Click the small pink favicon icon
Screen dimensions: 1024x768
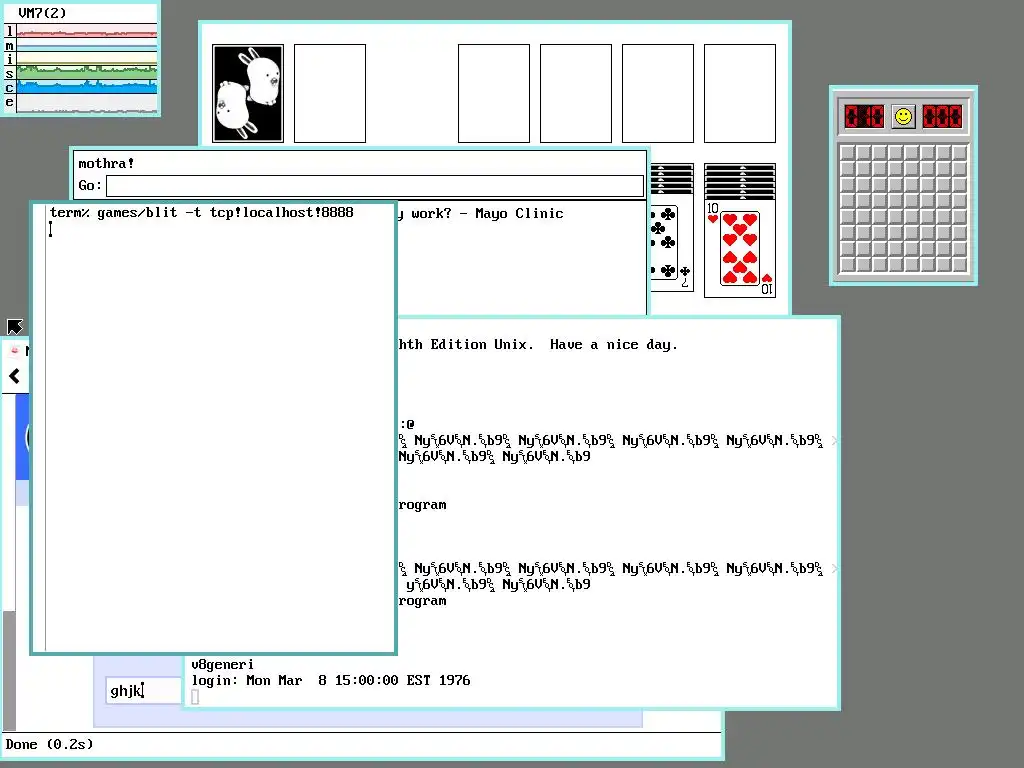14,351
